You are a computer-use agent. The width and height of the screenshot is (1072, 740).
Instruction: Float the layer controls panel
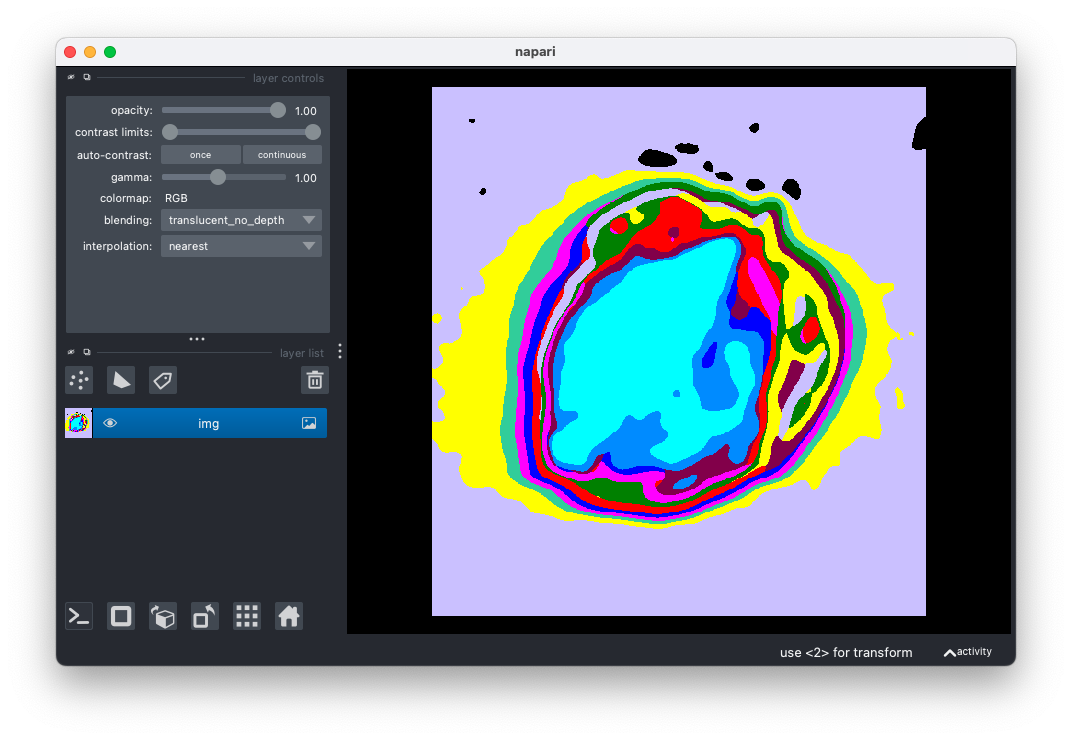point(87,77)
